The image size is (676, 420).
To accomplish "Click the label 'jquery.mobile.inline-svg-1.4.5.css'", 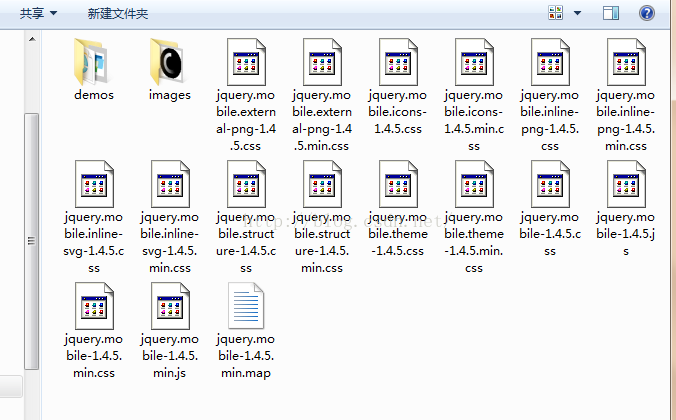I will pyautogui.click(x=94, y=242).
